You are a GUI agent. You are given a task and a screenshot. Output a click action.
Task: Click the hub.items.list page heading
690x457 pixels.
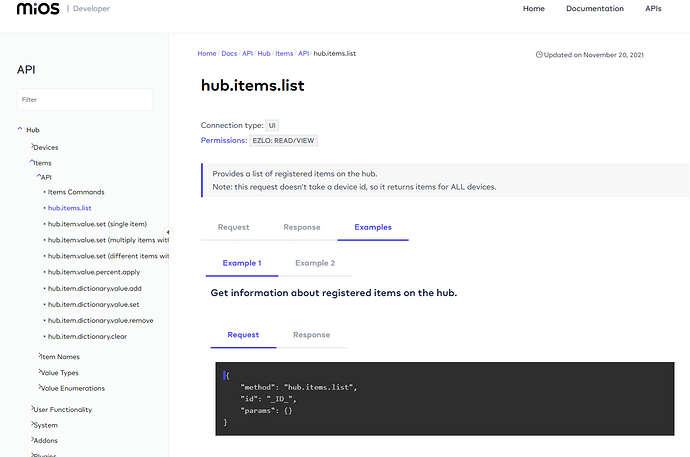(x=253, y=85)
